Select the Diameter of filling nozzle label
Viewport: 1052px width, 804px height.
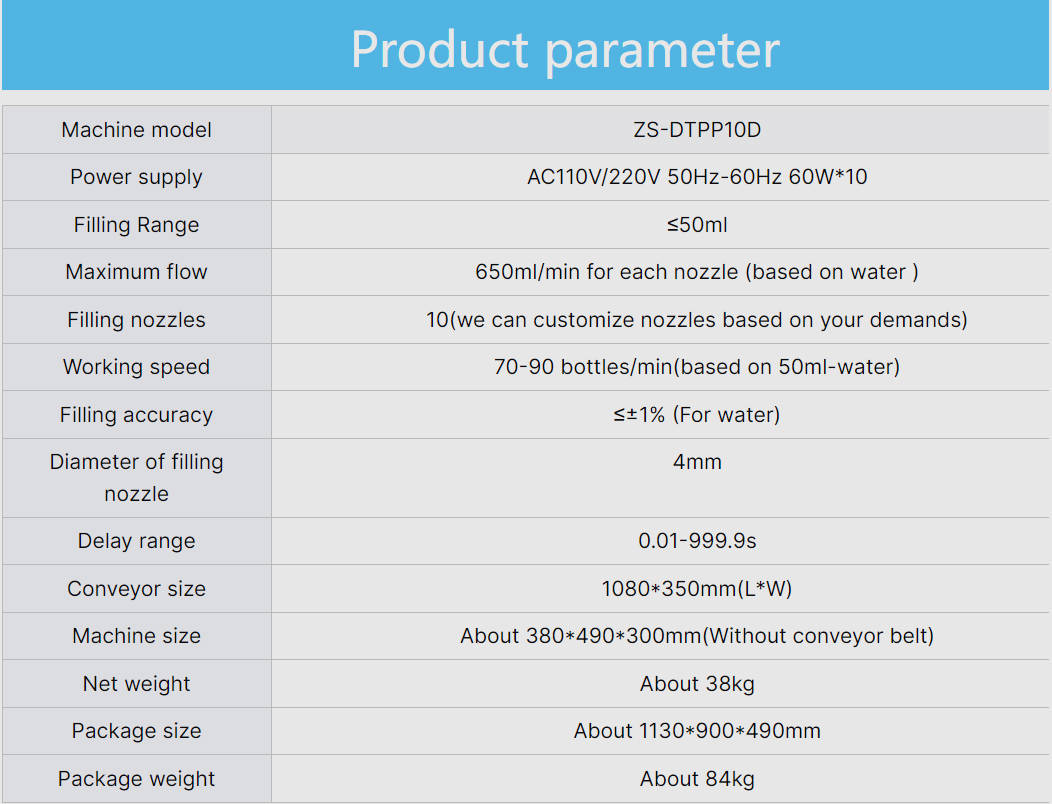click(x=136, y=477)
